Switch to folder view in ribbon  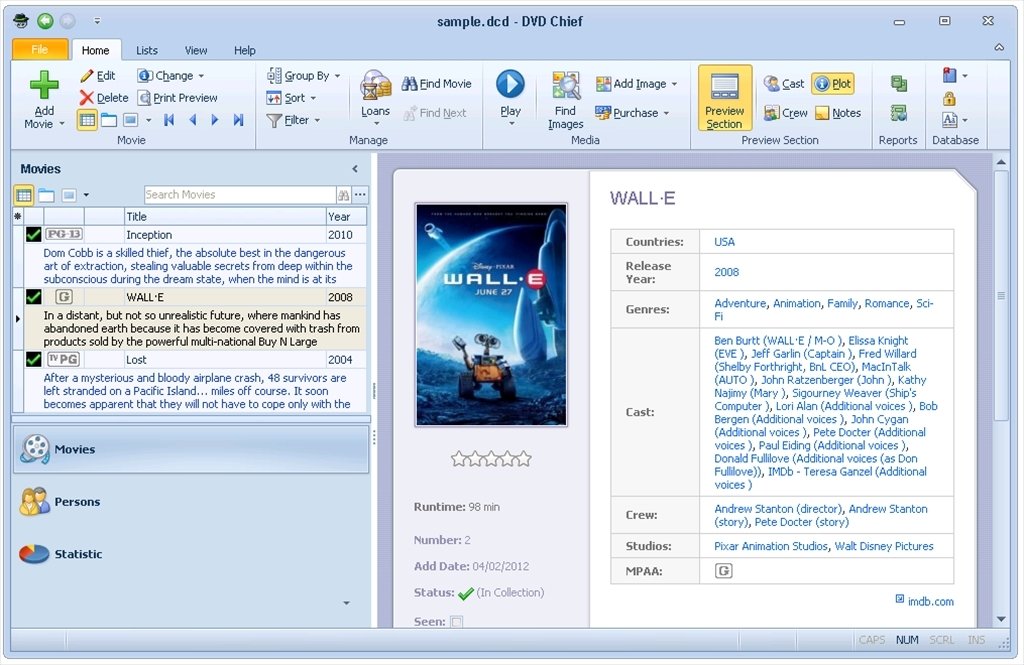[109, 120]
